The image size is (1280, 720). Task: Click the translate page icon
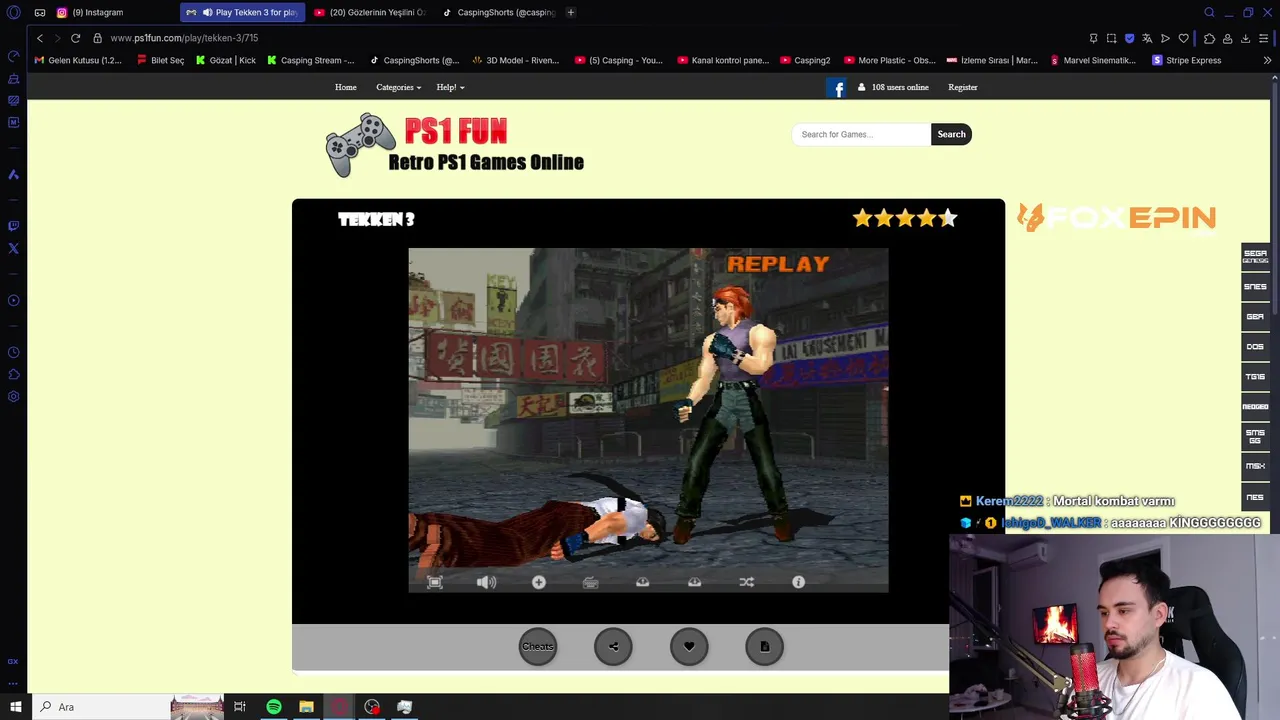click(1147, 38)
